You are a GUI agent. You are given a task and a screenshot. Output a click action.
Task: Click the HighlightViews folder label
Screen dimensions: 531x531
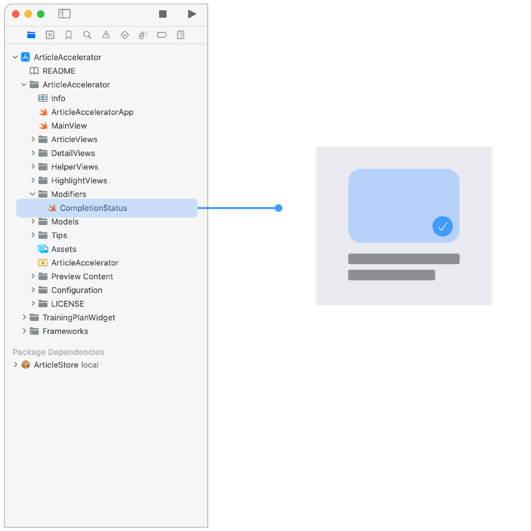pos(79,180)
